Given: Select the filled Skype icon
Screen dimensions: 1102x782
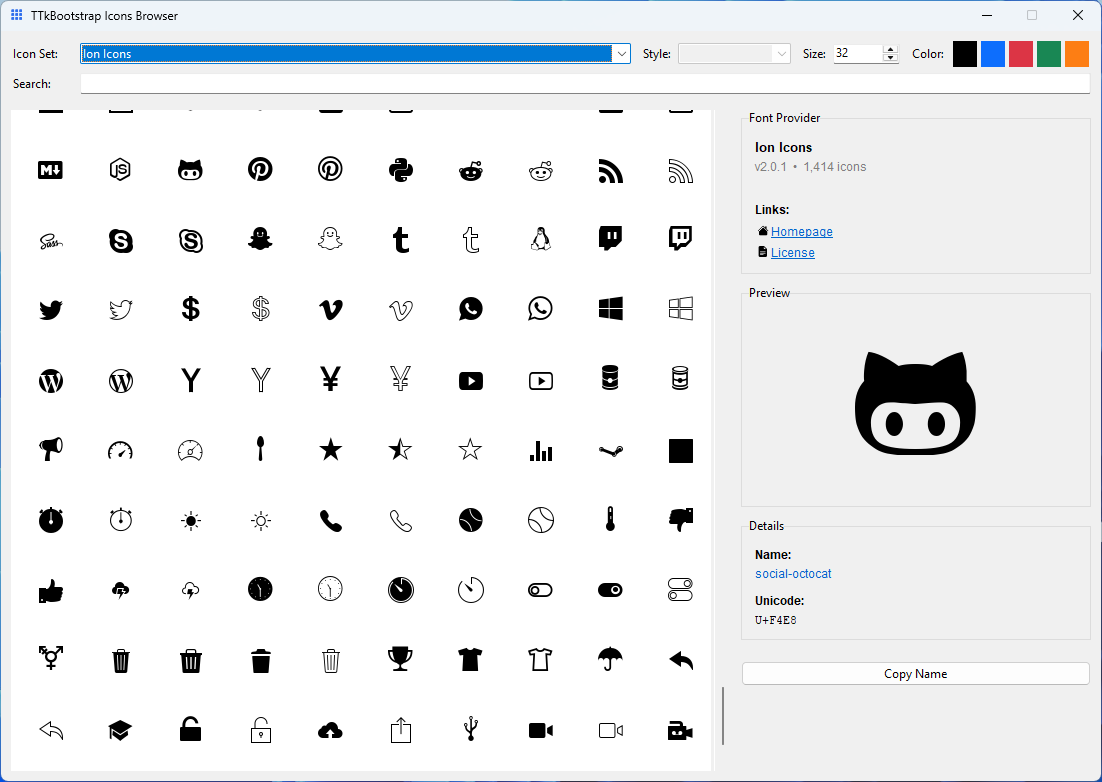Looking at the screenshot, I should coord(120,240).
